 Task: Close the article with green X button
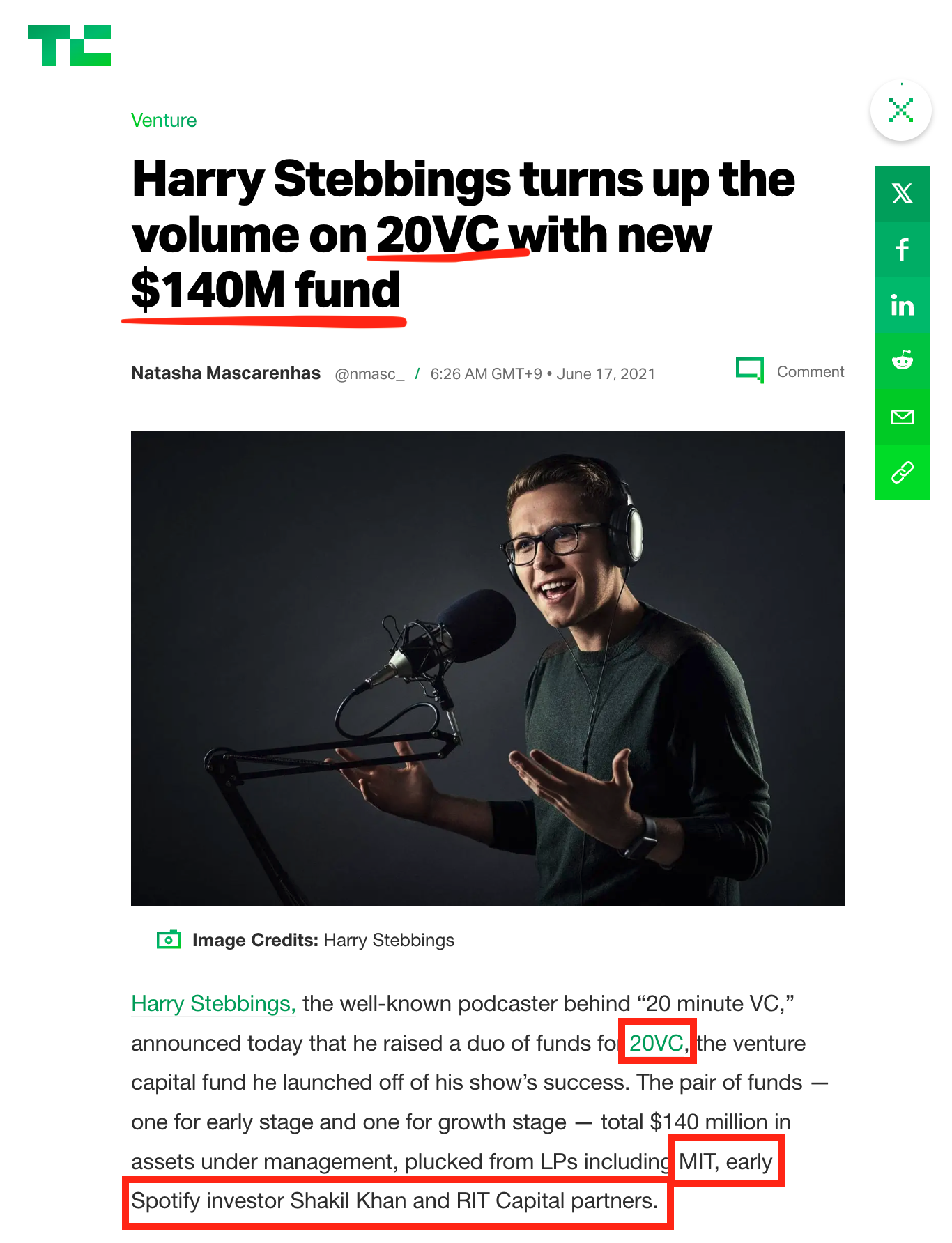[x=901, y=110]
